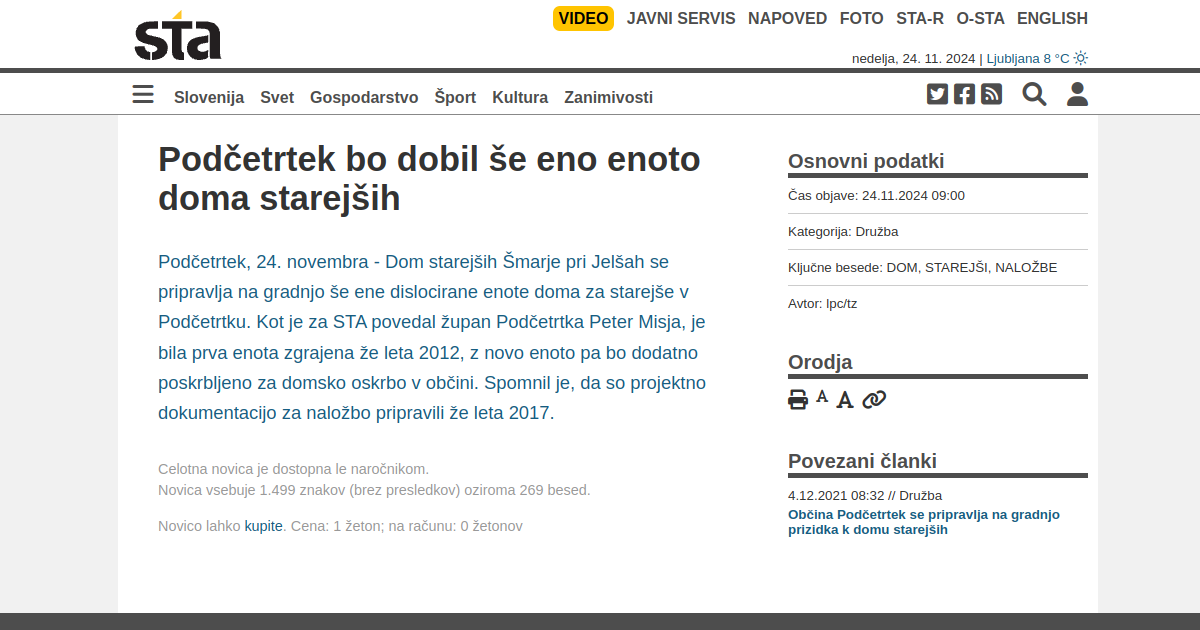
Task: Go to Gospodarstvo section
Action: coord(364,97)
